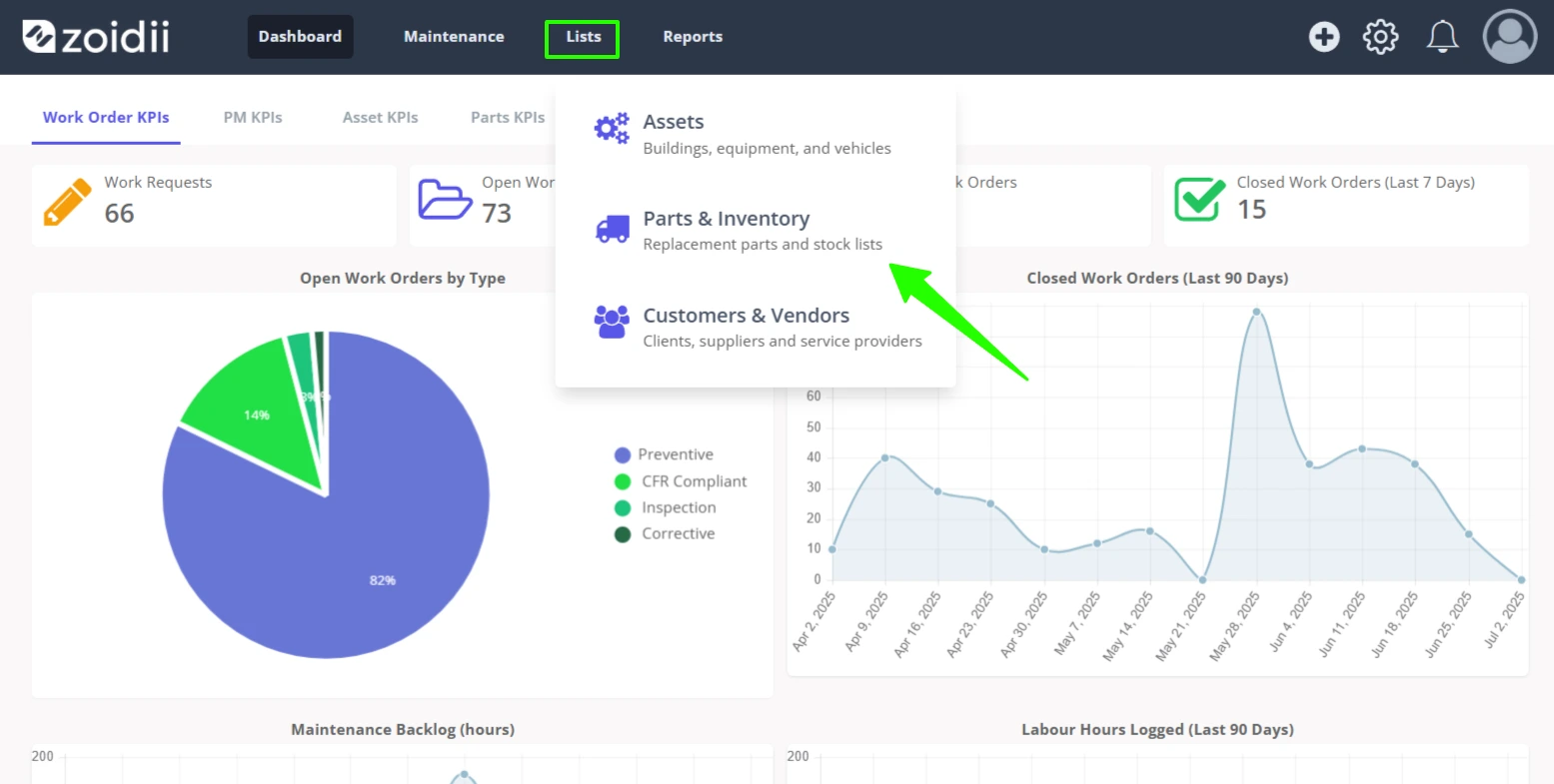Collapse the Lists dropdown menu
Screen dimensions: 1554x784
tap(583, 38)
